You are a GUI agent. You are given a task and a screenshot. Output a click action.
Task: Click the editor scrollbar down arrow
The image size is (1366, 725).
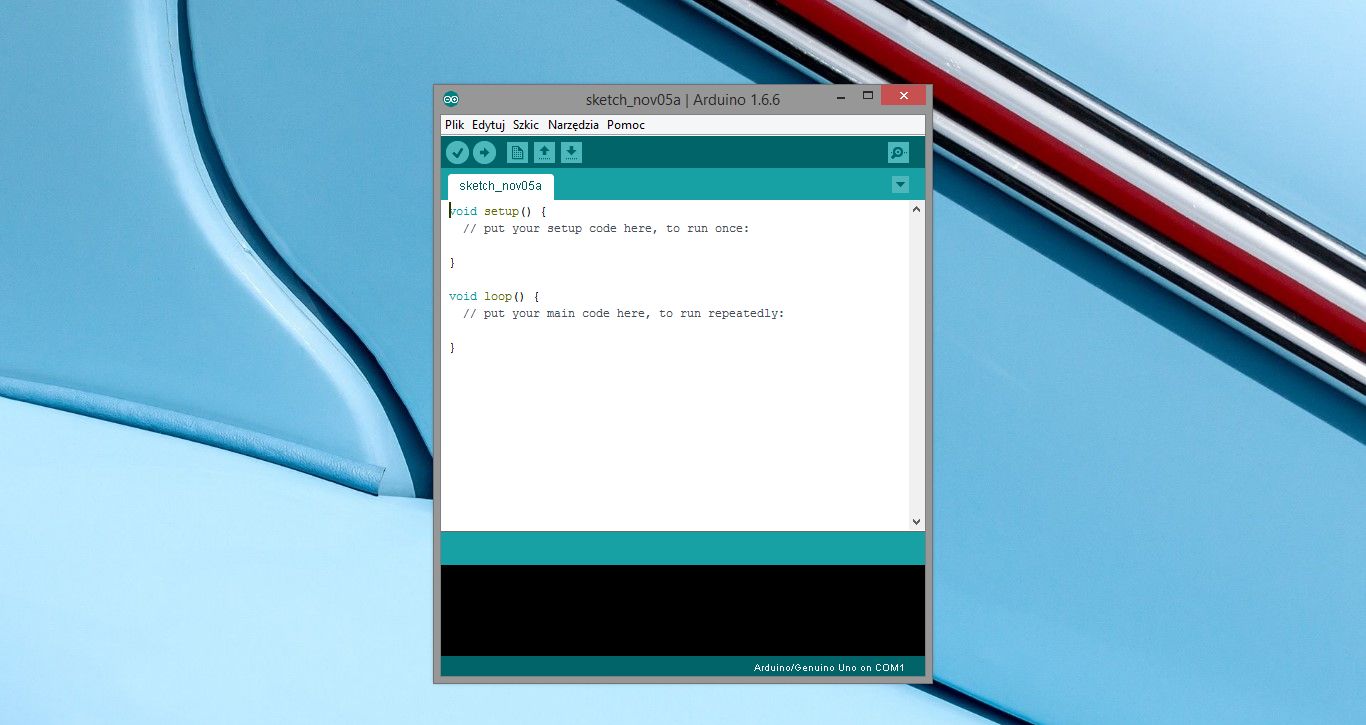916,521
